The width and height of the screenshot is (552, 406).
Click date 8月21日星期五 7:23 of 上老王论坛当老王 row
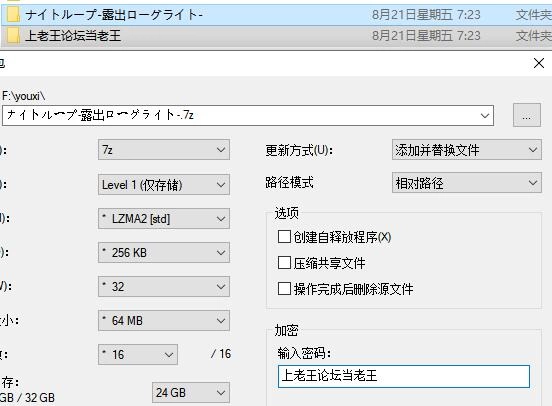(x=426, y=36)
